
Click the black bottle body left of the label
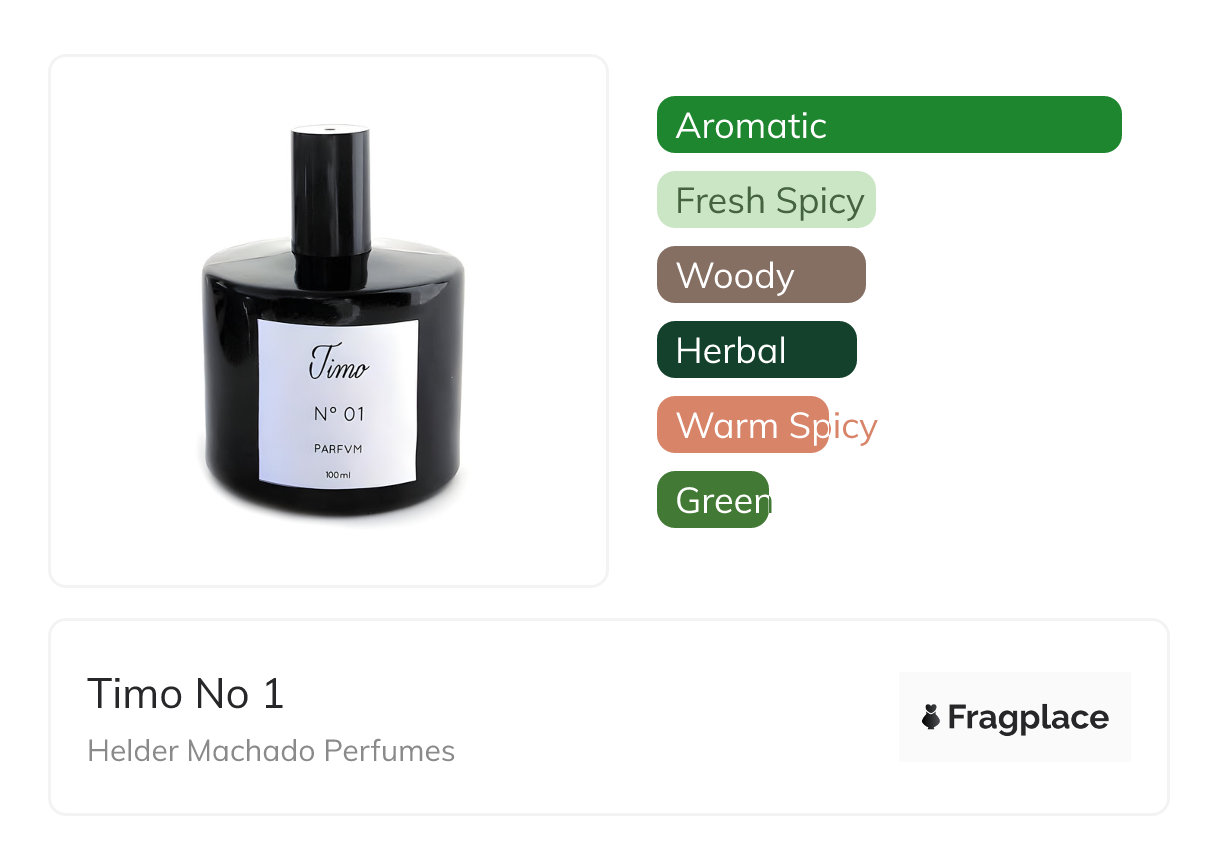(x=230, y=390)
